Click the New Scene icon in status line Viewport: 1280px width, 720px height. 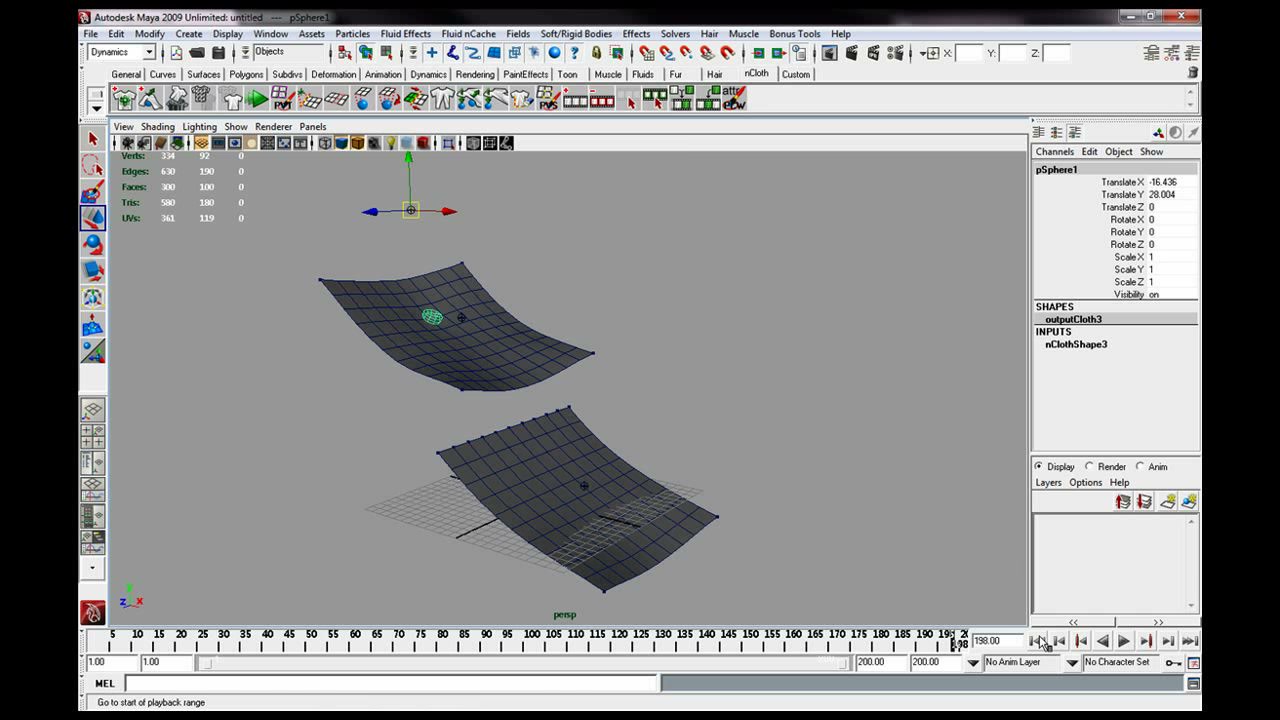click(x=177, y=53)
